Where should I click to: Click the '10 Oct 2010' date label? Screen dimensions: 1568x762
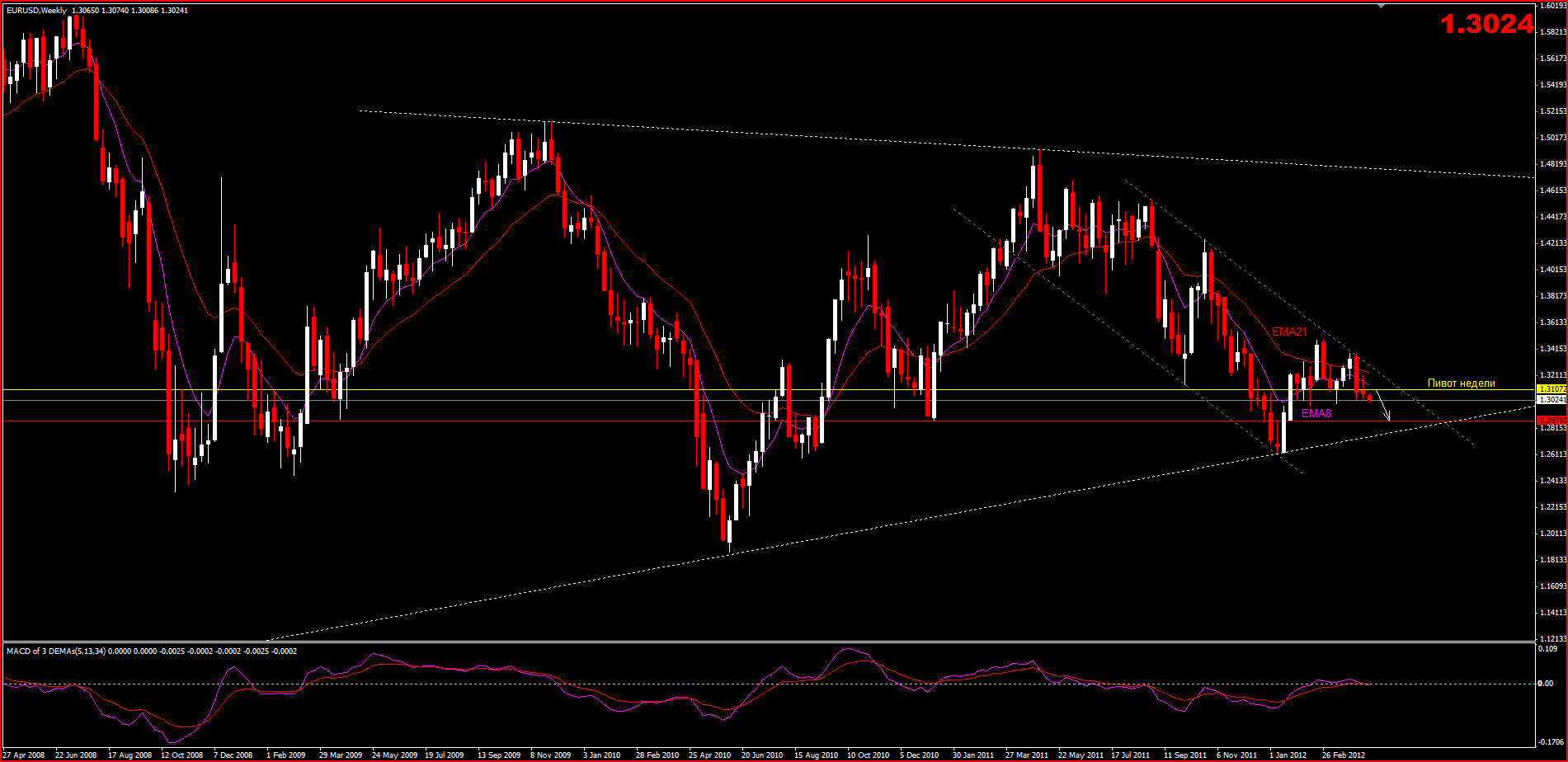click(869, 755)
